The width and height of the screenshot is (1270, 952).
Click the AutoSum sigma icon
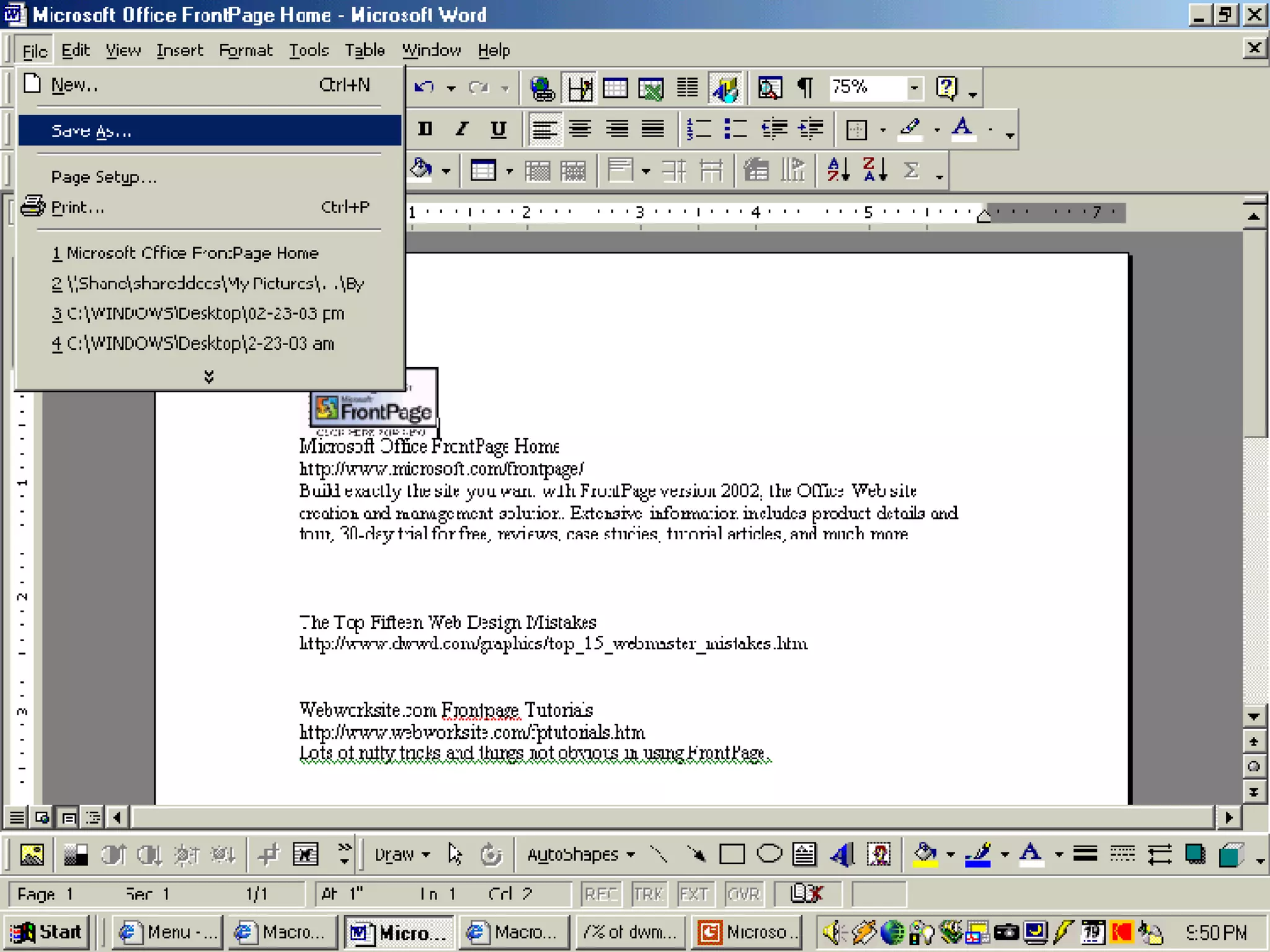click(911, 170)
